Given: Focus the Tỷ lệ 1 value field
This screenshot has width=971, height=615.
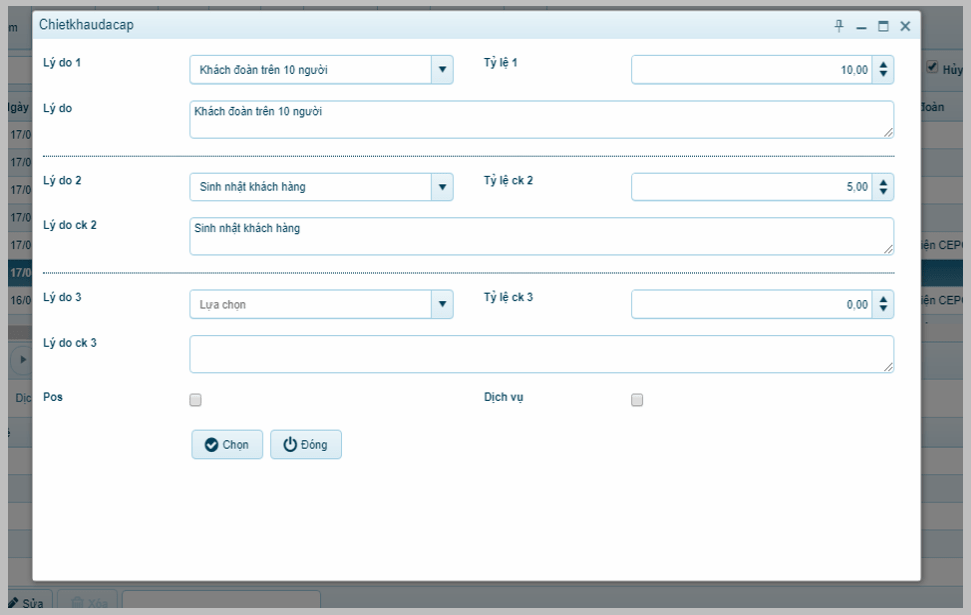Looking at the screenshot, I should pos(752,69).
